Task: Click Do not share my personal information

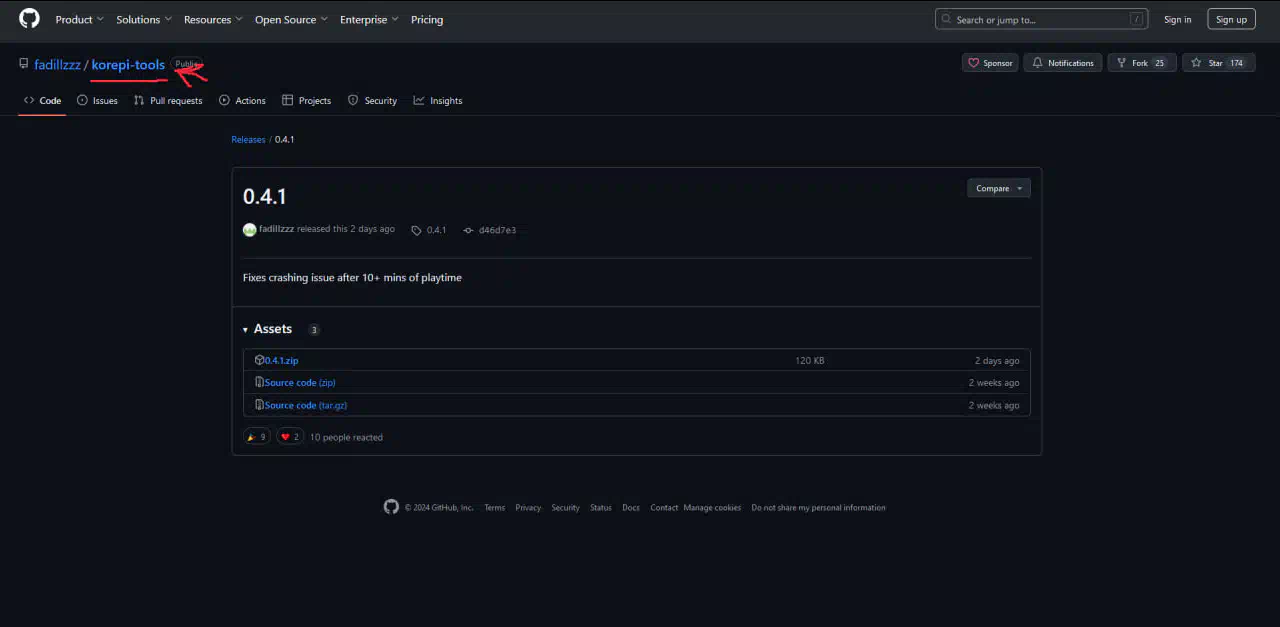Action: [x=819, y=508]
